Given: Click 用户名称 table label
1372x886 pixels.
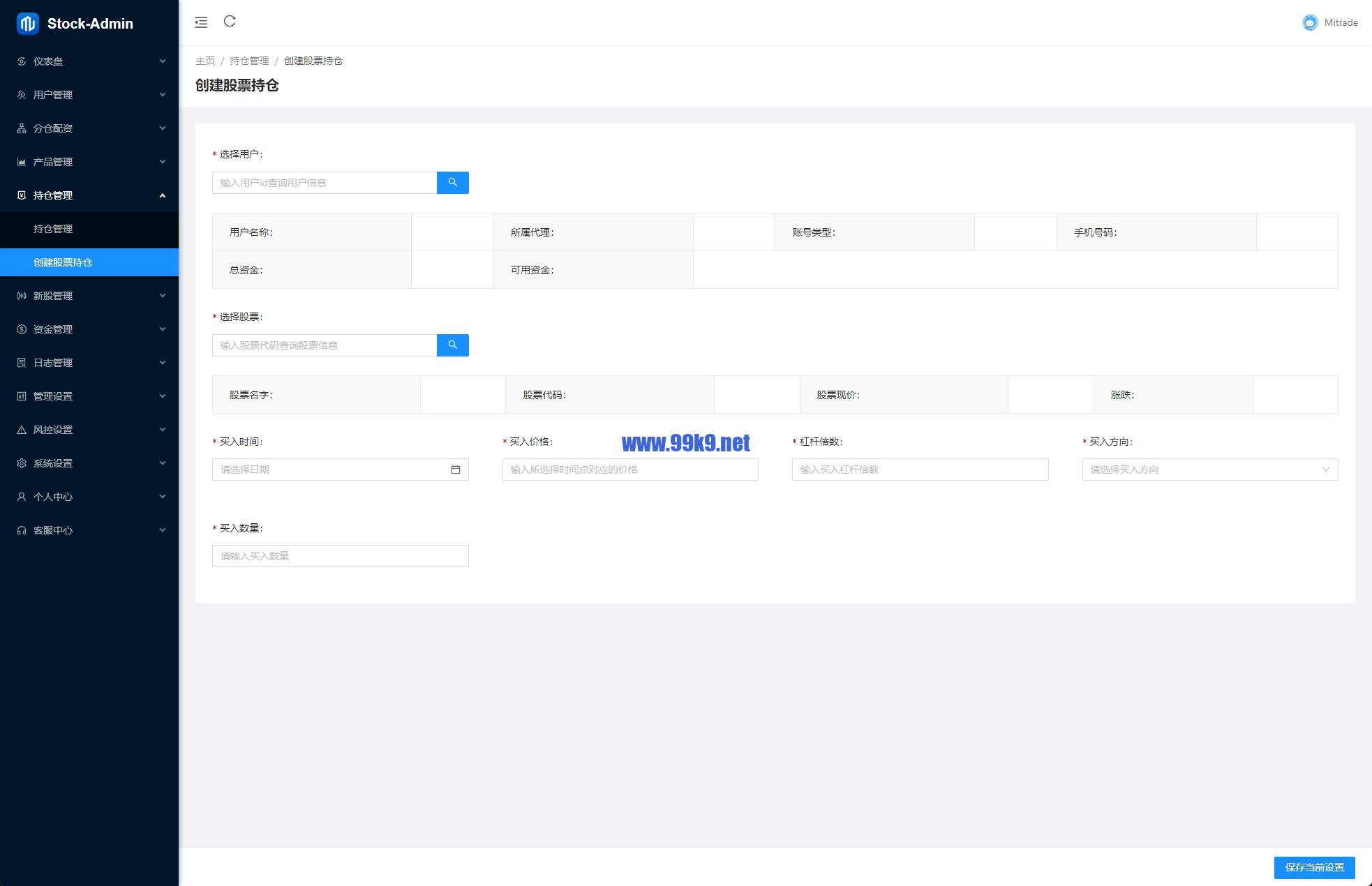Looking at the screenshot, I should [251, 232].
